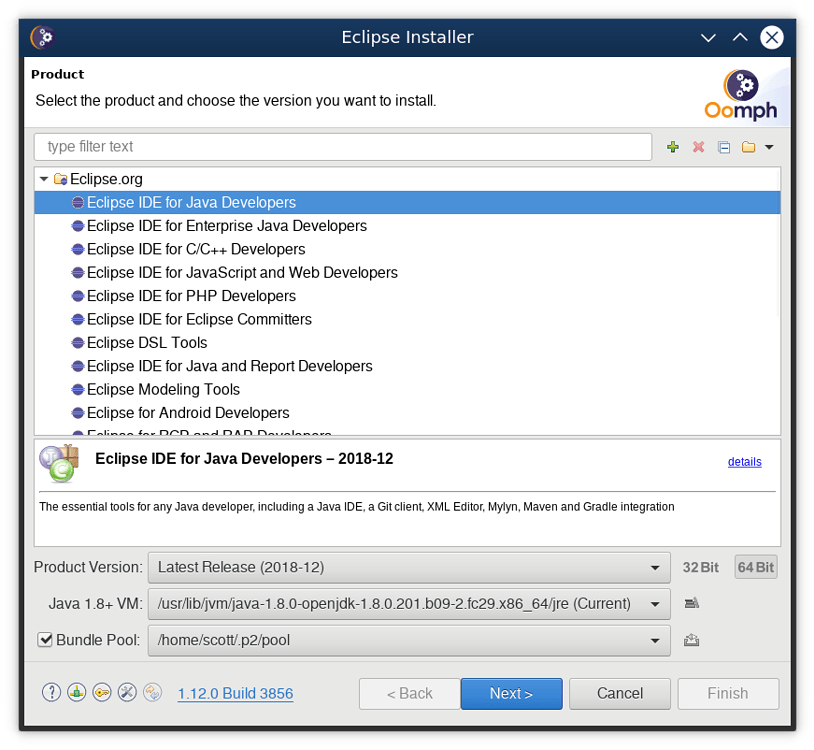Collapse the Eclipse.org tree node
The width and height of the screenshot is (814, 750).
(42, 179)
